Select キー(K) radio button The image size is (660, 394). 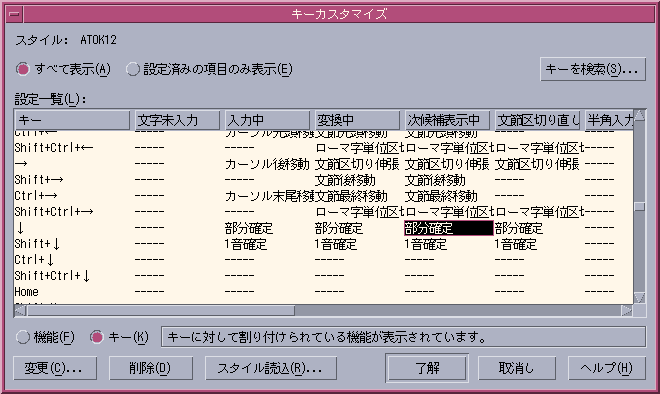click(x=119, y=337)
